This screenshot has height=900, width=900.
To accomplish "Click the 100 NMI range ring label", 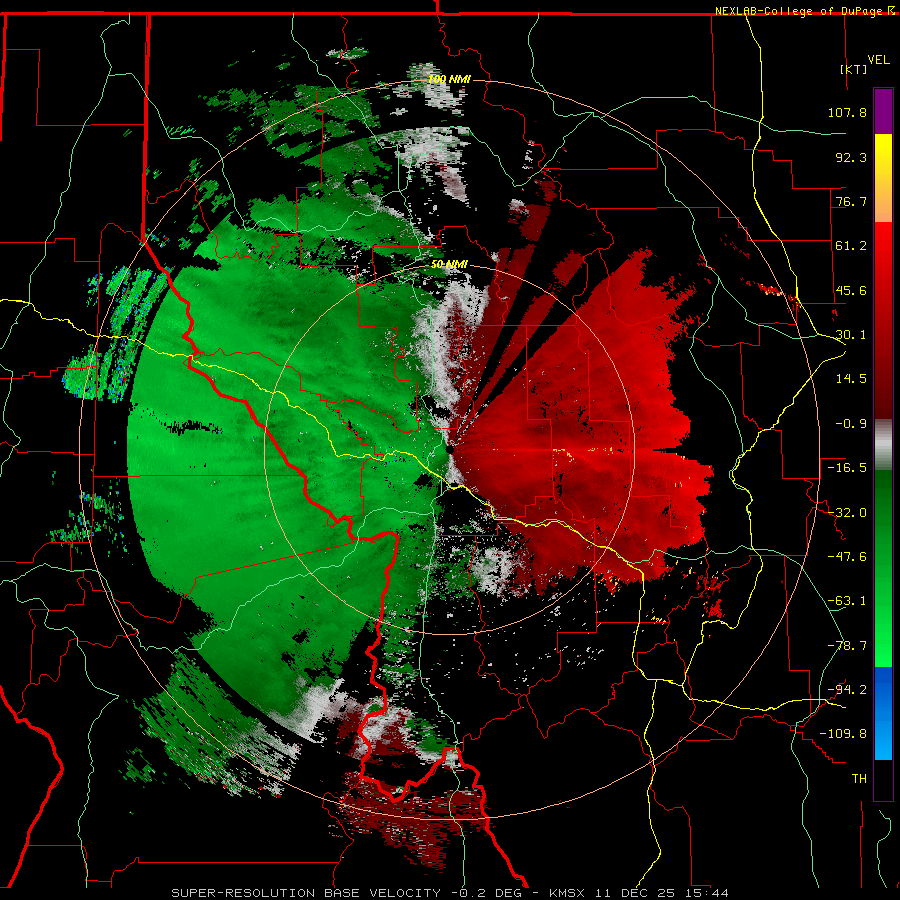I will click(x=449, y=79).
